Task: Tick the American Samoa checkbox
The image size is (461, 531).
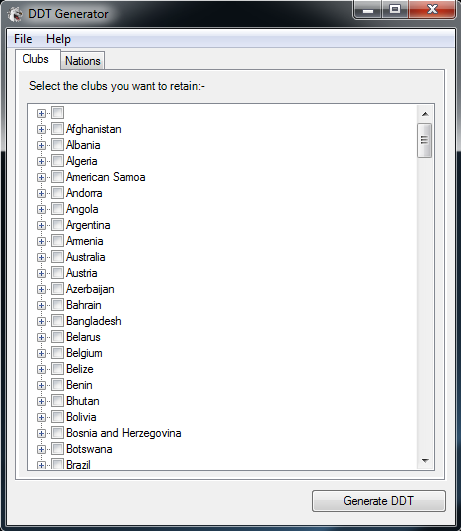Action: point(57,177)
